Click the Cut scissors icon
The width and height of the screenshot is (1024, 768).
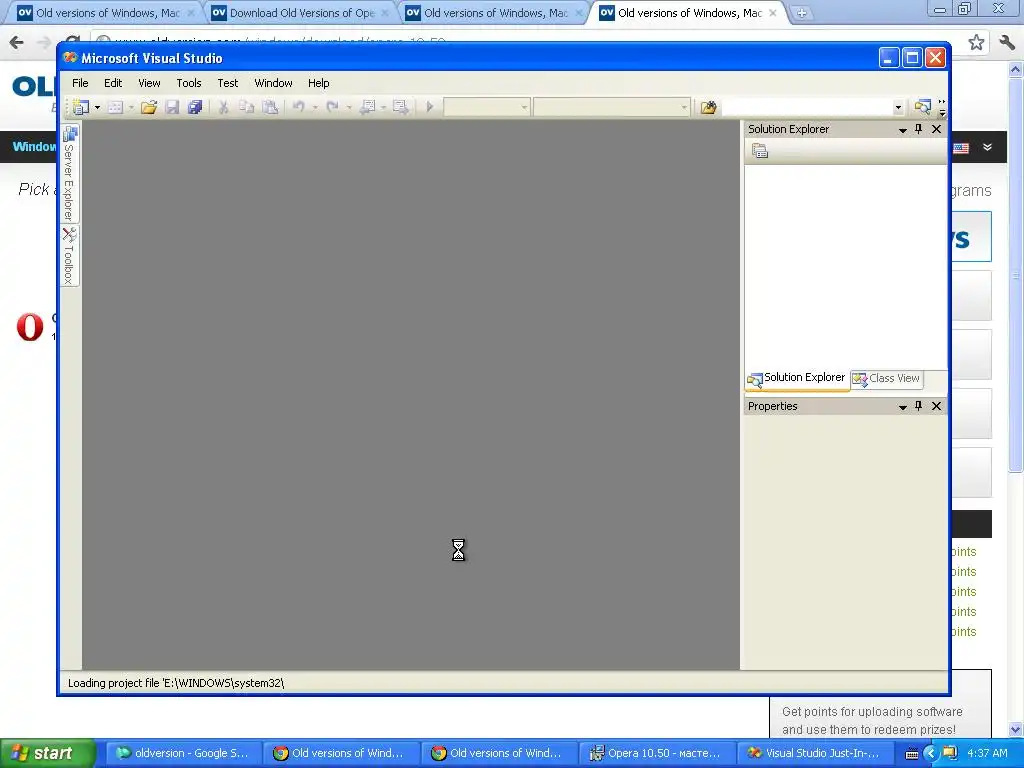point(223,107)
